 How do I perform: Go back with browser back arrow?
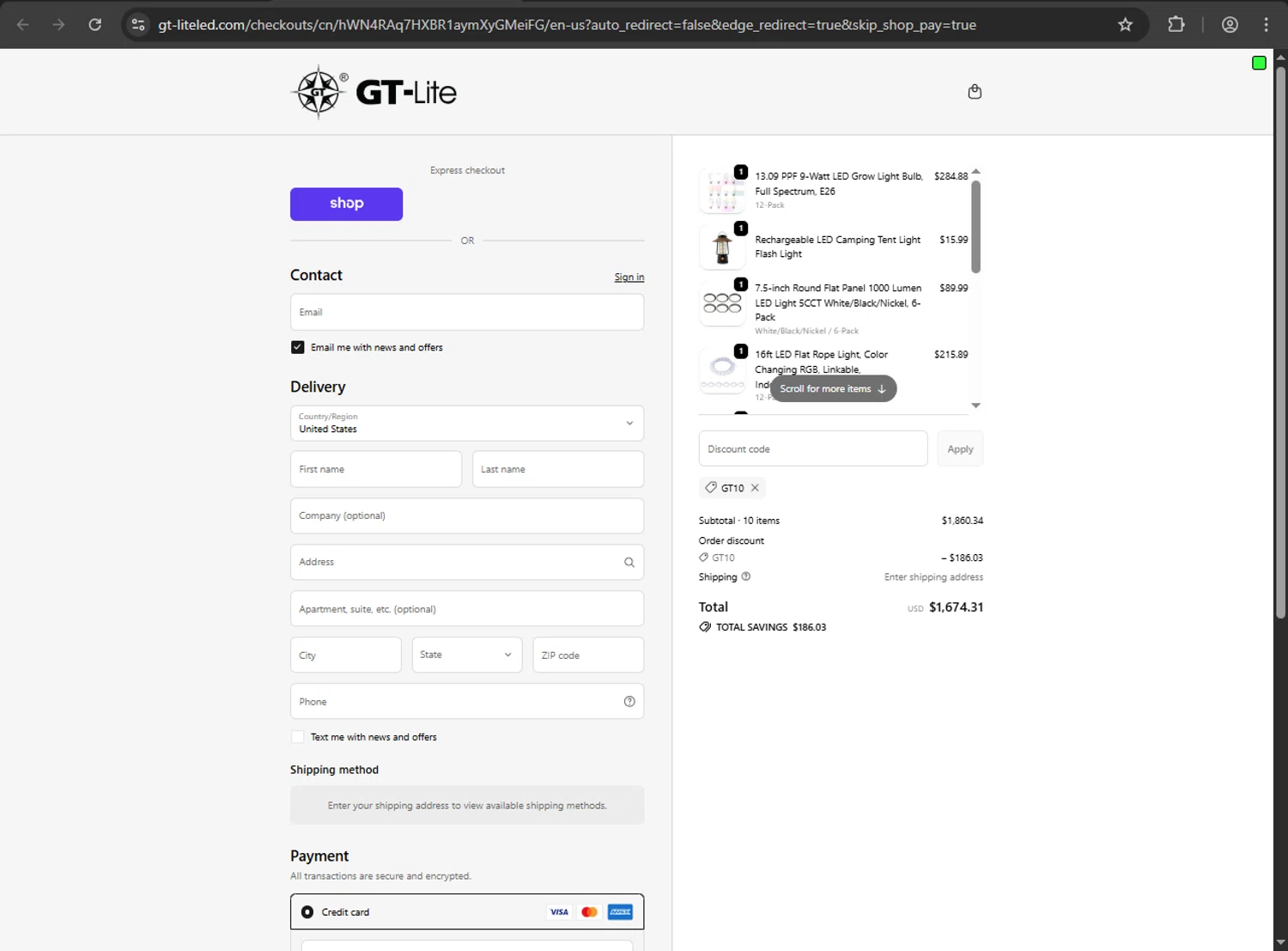click(x=23, y=25)
